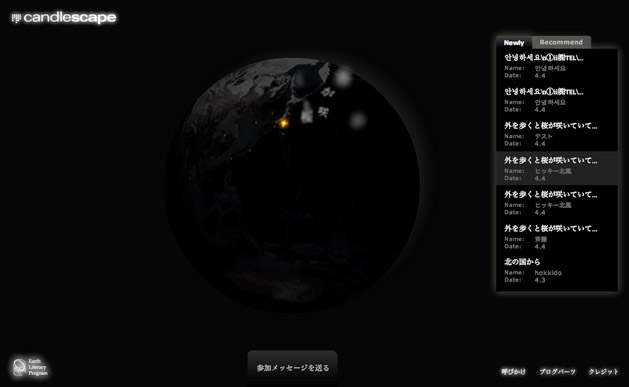This screenshot has height=387, width=629.
Task: Click a dim orange candle light on the Asian mainland
Action: (x=224, y=136)
